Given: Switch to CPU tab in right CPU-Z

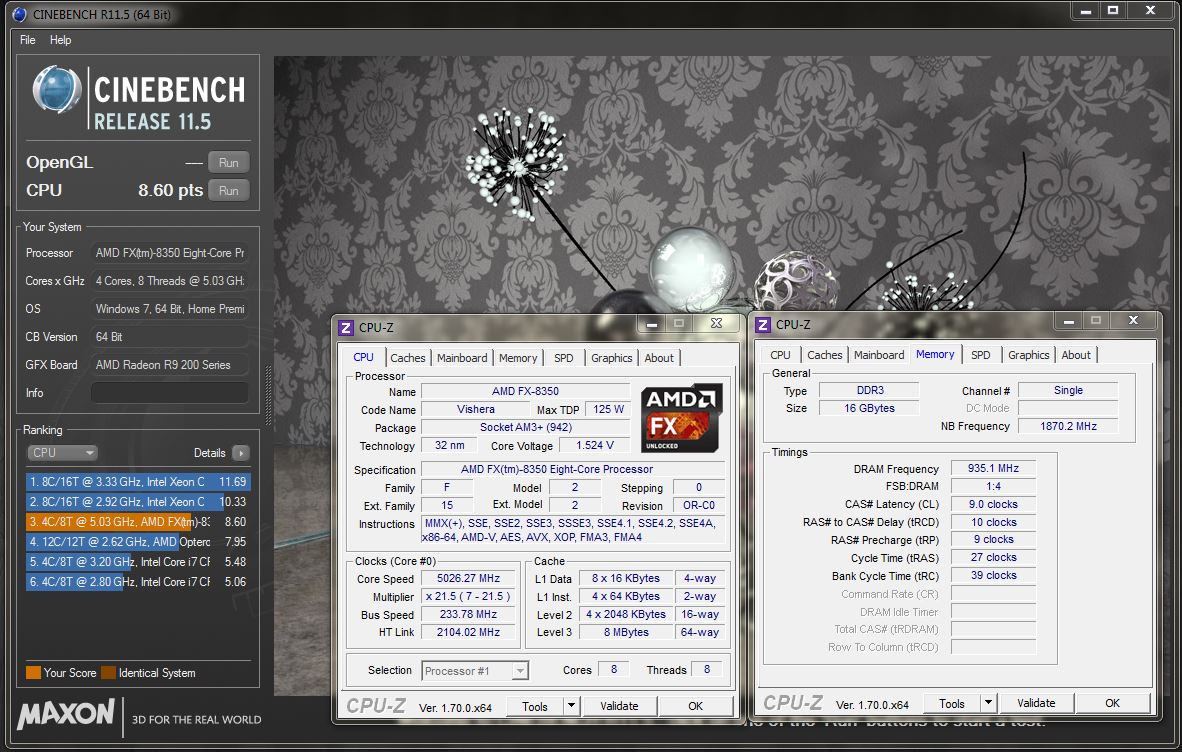Looking at the screenshot, I should 780,355.
